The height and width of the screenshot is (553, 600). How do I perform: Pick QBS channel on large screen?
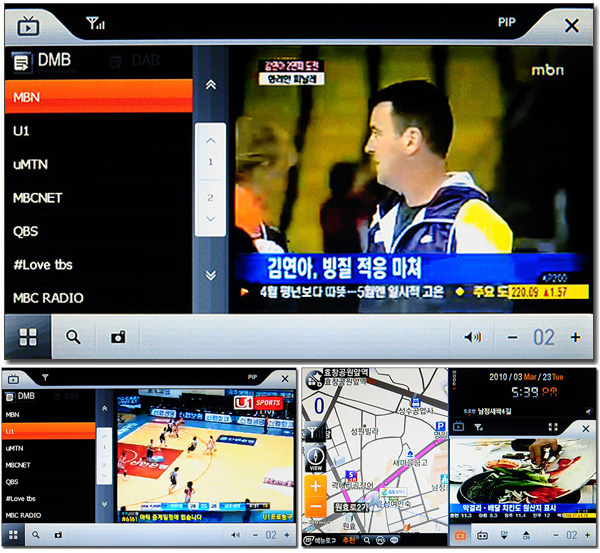pos(98,231)
